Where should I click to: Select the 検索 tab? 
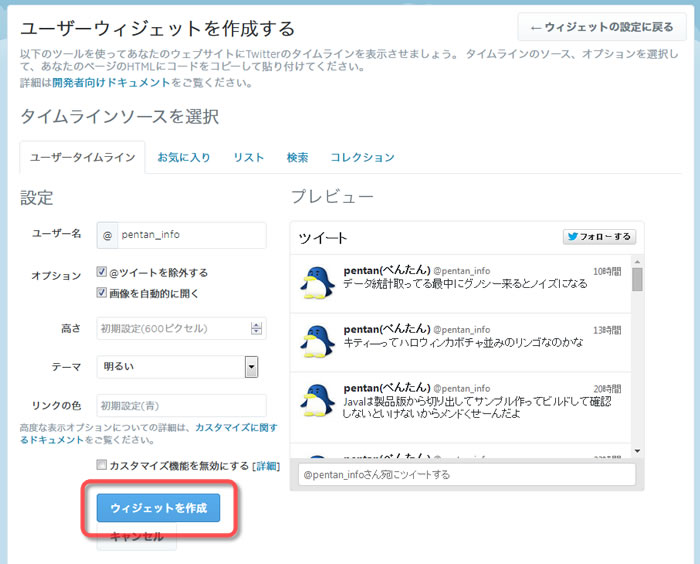point(297,157)
